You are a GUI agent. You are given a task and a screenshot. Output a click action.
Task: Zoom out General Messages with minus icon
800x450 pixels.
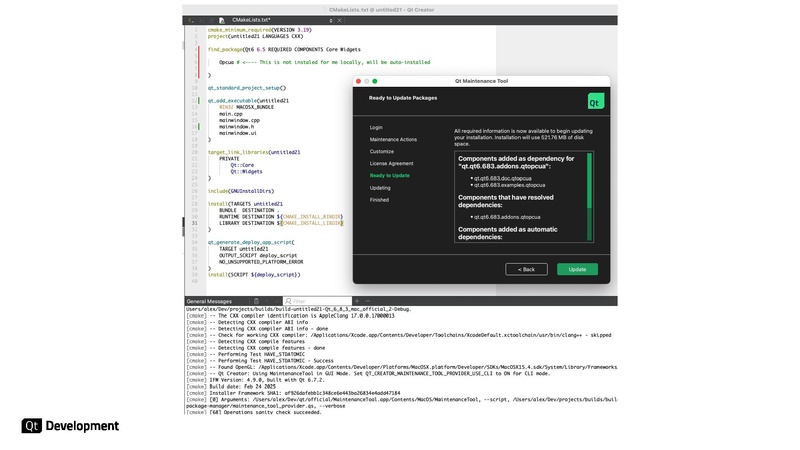point(367,301)
